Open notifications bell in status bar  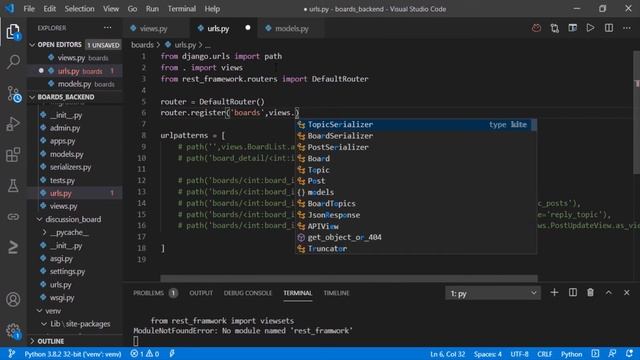(x=629, y=353)
